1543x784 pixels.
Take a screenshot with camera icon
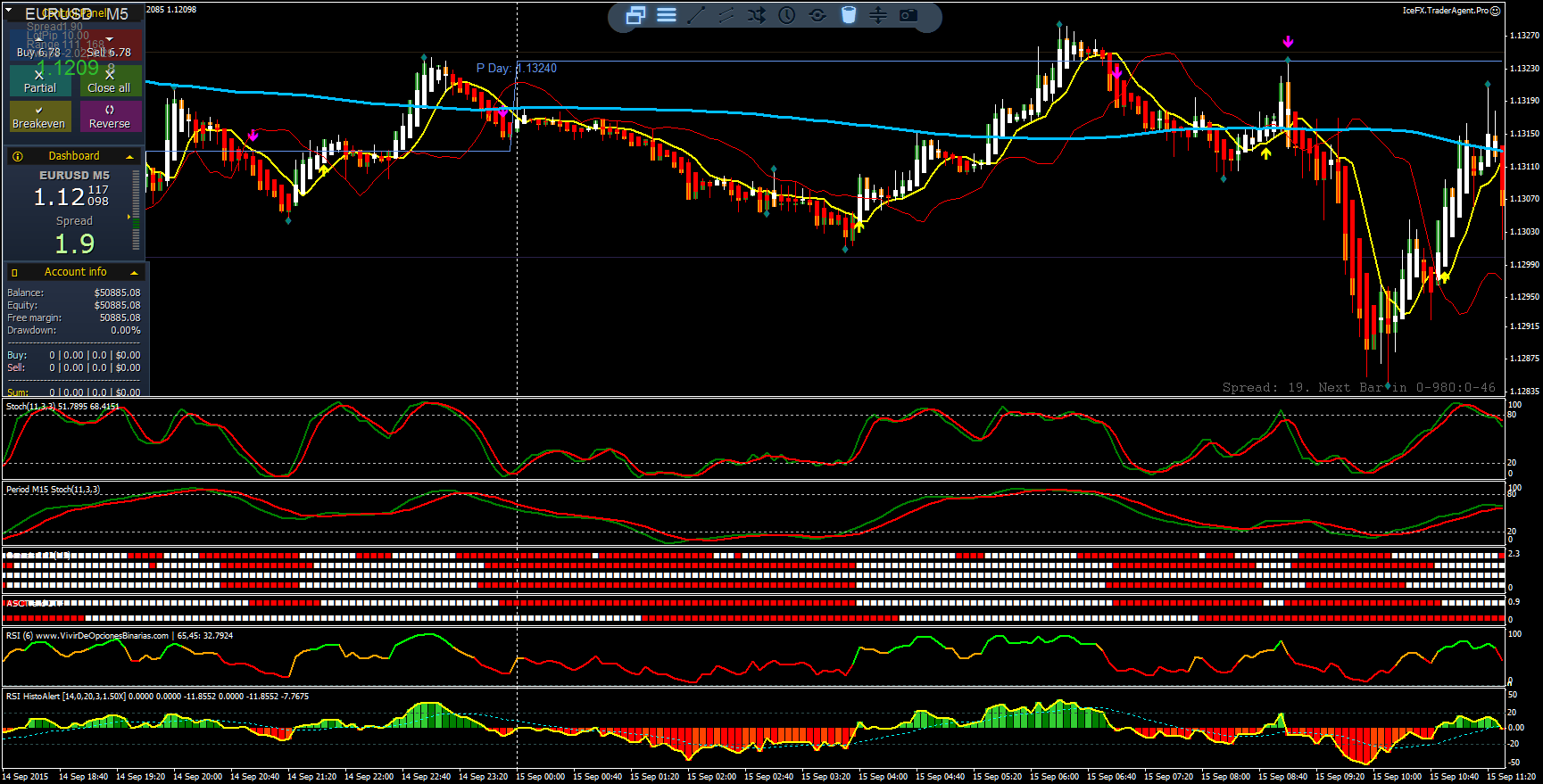(x=908, y=15)
